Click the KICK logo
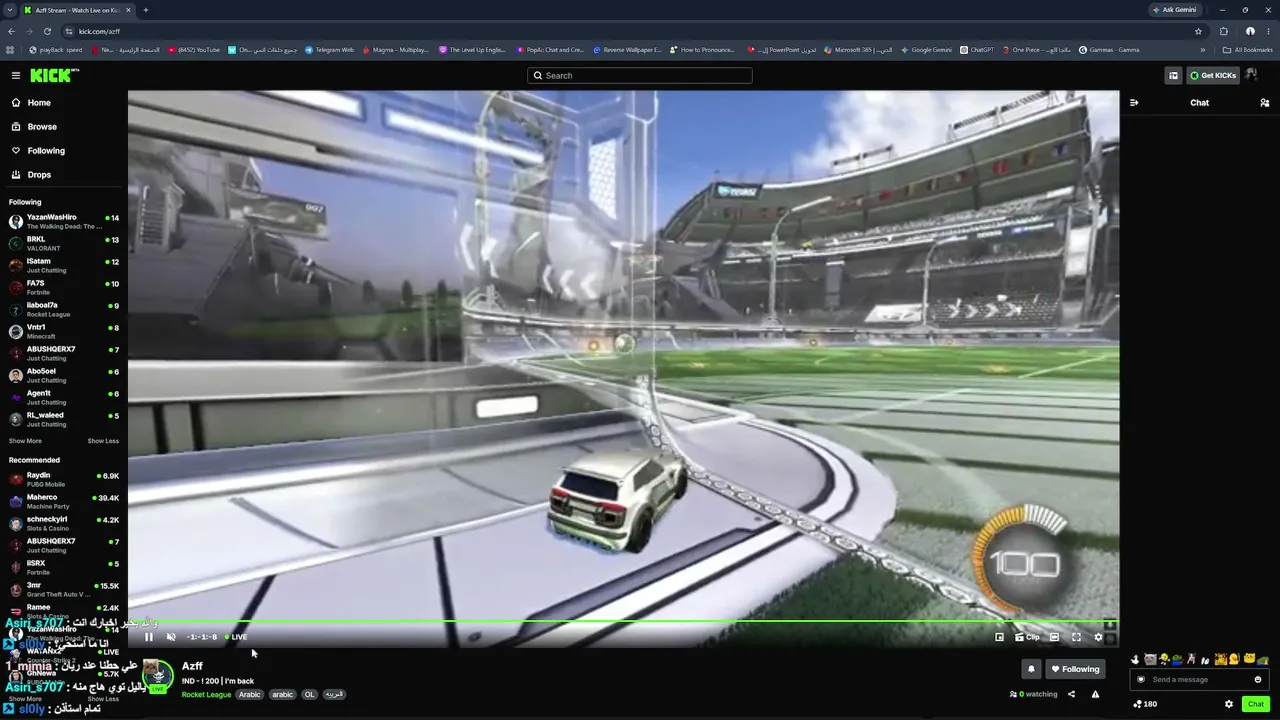The width and height of the screenshot is (1280, 720). pos(54,75)
